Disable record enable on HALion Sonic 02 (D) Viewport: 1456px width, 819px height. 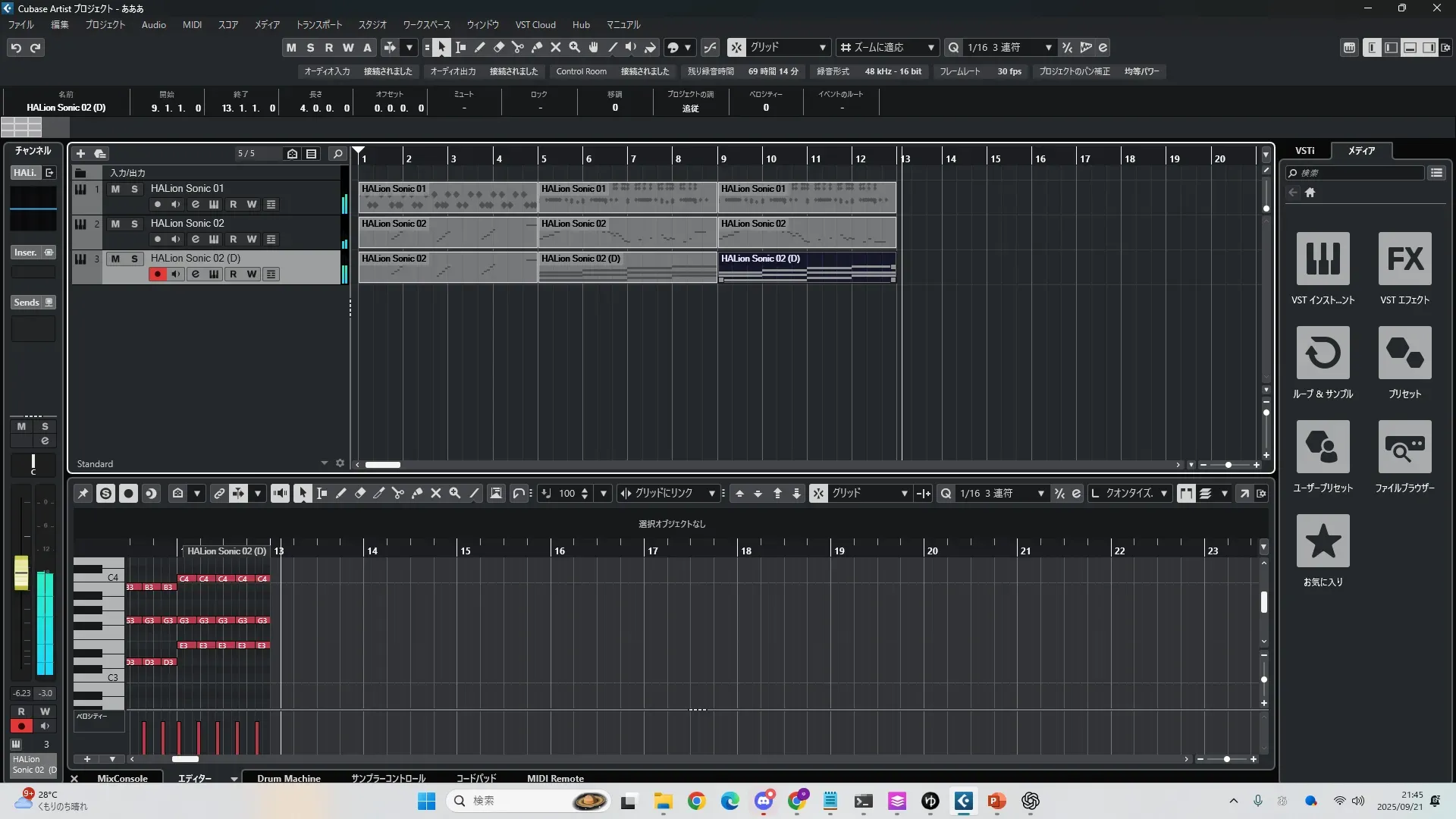pyautogui.click(x=157, y=275)
